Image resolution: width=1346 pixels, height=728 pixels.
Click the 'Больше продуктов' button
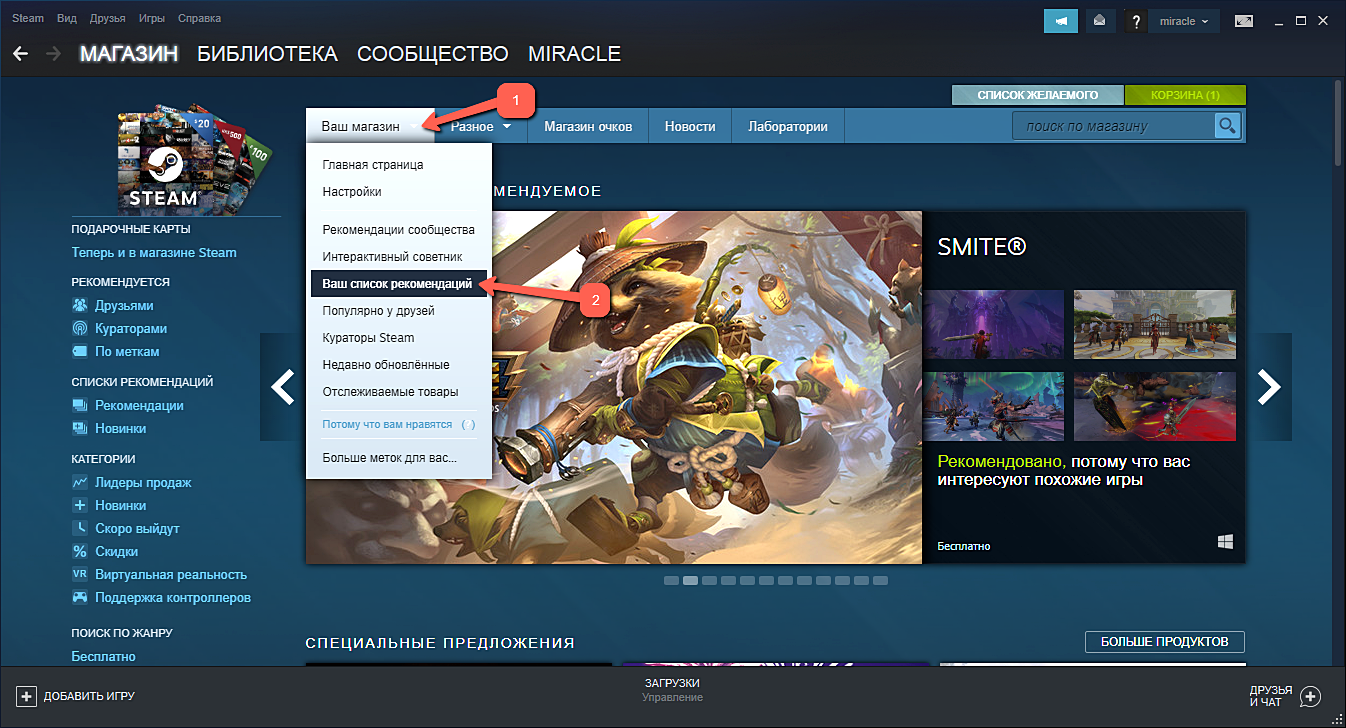tap(1164, 642)
